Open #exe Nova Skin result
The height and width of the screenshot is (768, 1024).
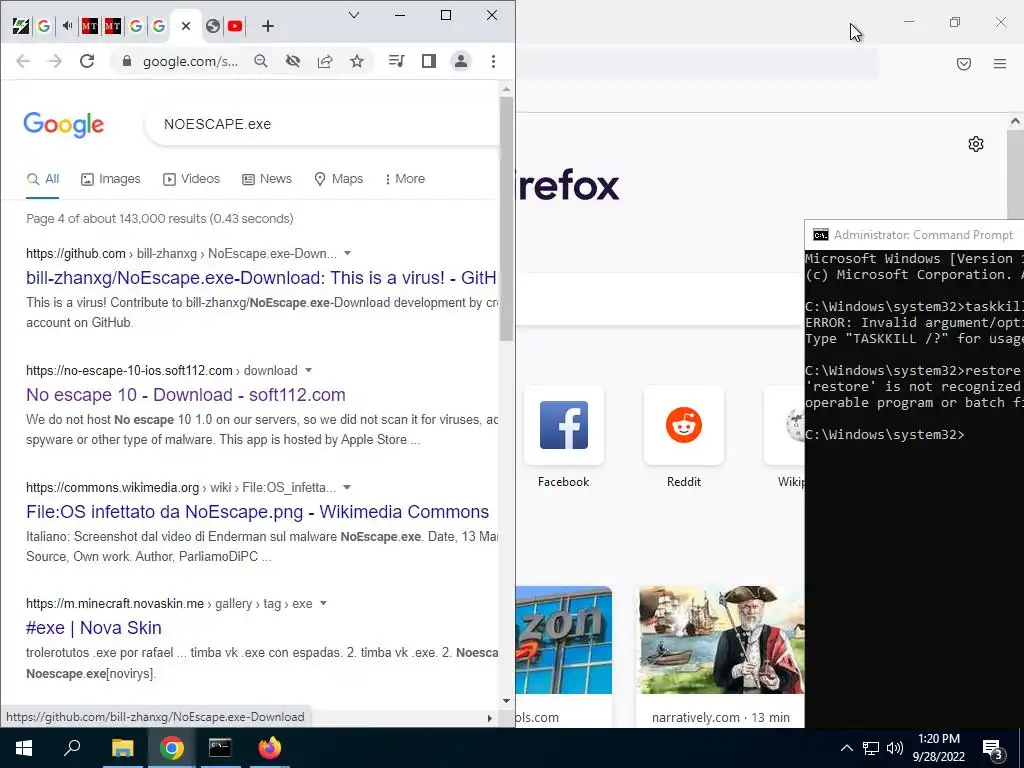pyautogui.click(x=93, y=628)
